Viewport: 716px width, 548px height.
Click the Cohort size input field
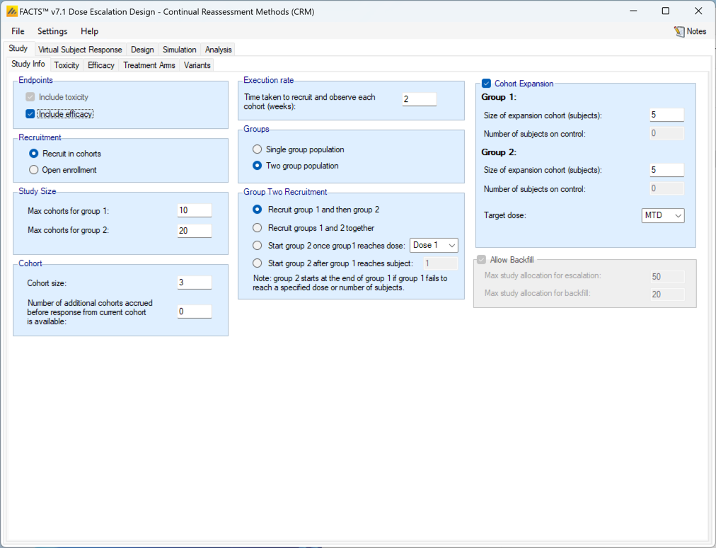(x=194, y=282)
